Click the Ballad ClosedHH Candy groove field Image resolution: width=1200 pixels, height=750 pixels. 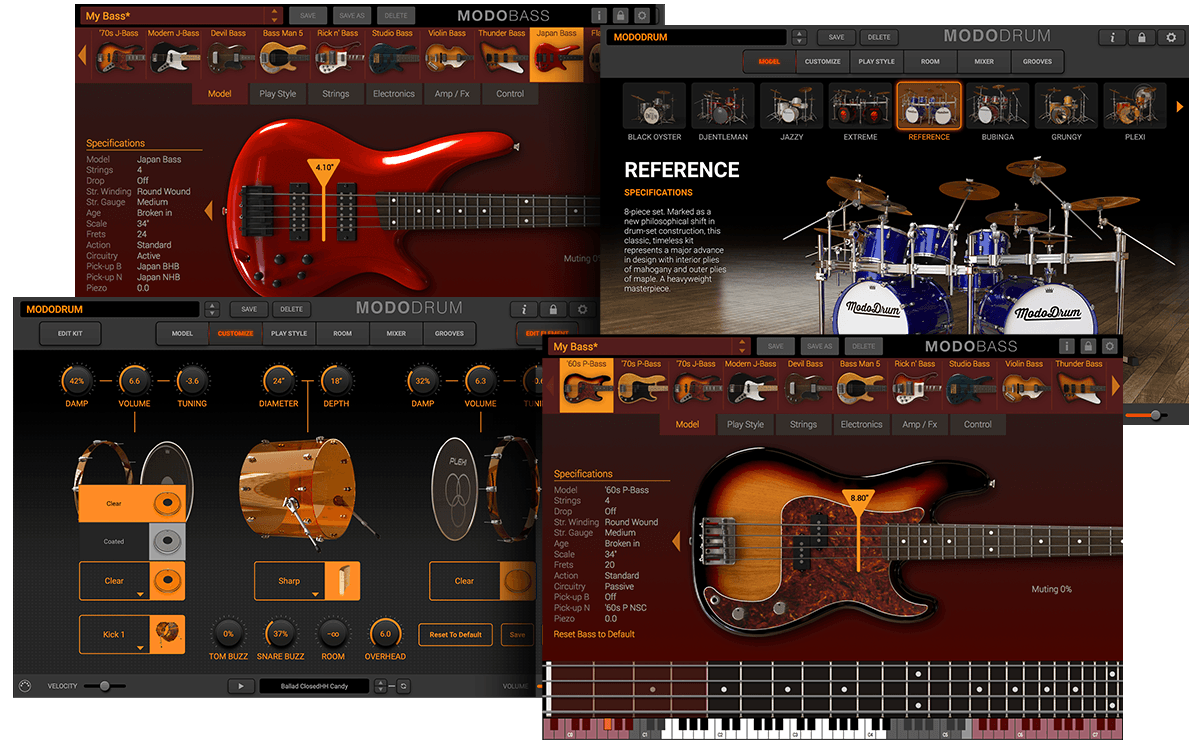point(315,686)
